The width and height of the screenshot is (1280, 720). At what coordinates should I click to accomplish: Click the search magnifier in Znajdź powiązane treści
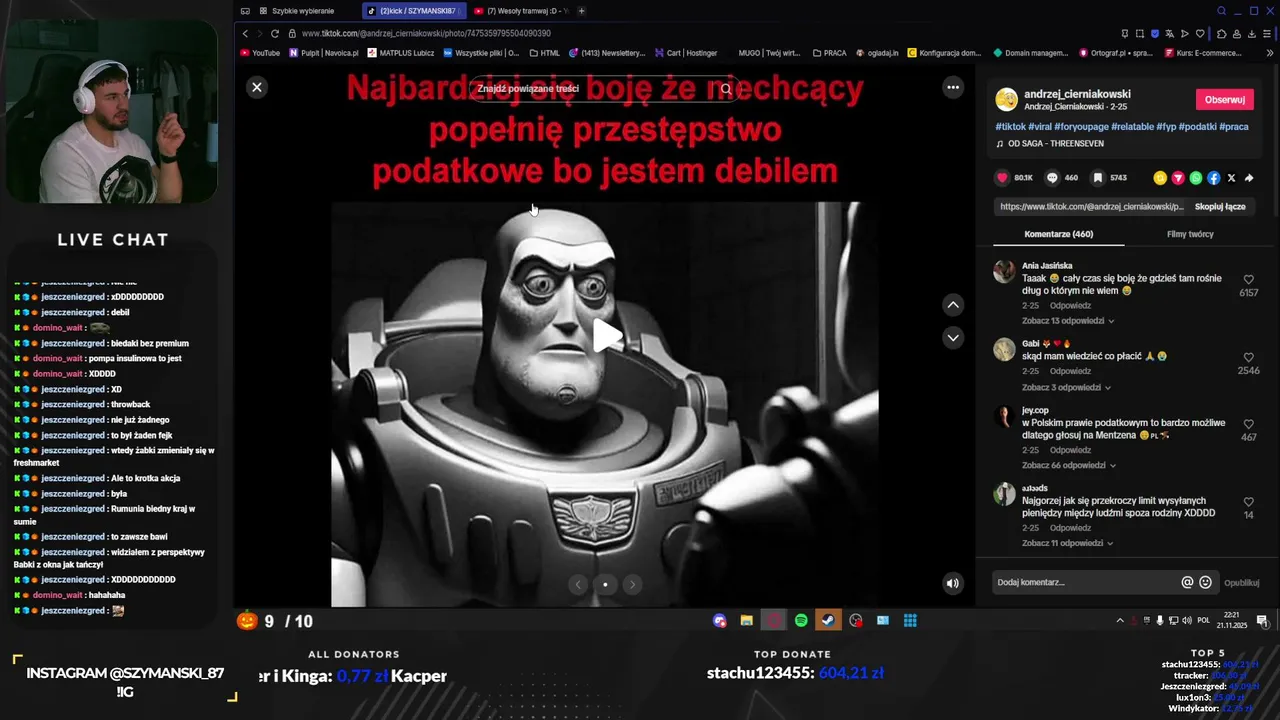(x=726, y=88)
